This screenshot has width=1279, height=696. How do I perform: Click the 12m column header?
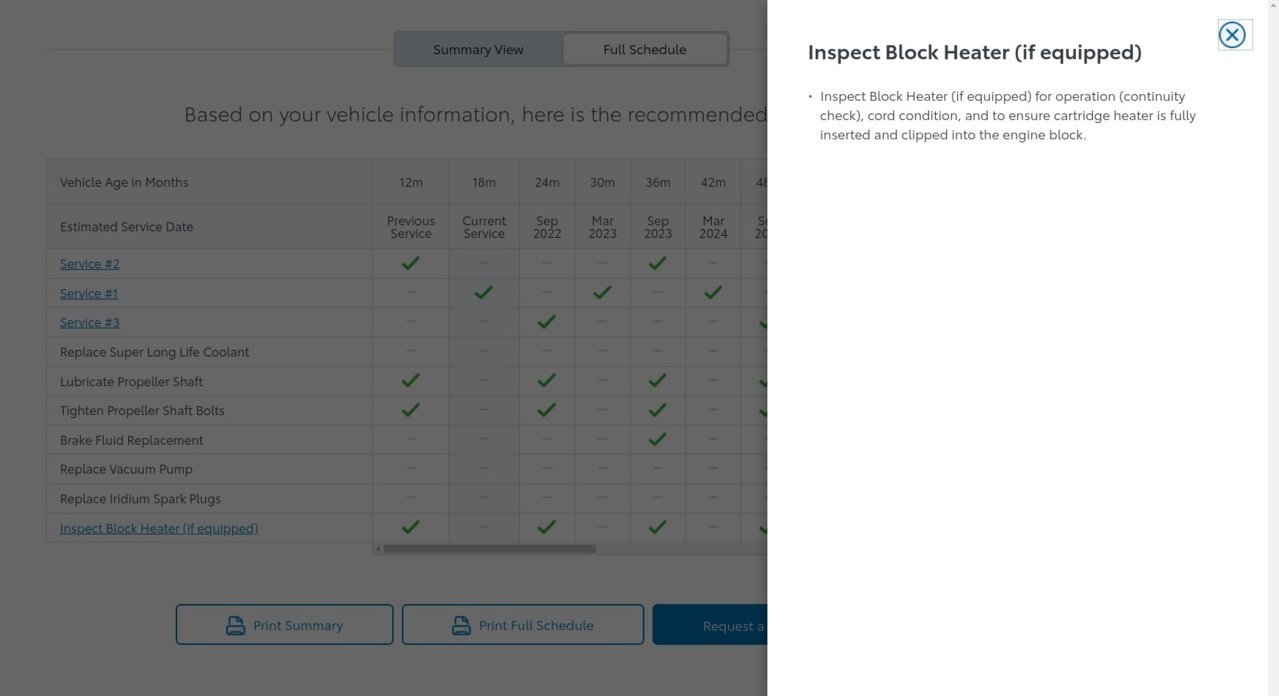point(410,182)
